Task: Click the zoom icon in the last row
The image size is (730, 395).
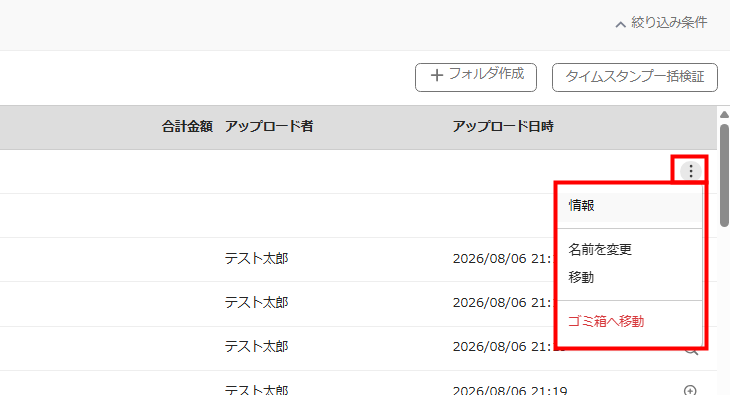Action: click(690, 390)
